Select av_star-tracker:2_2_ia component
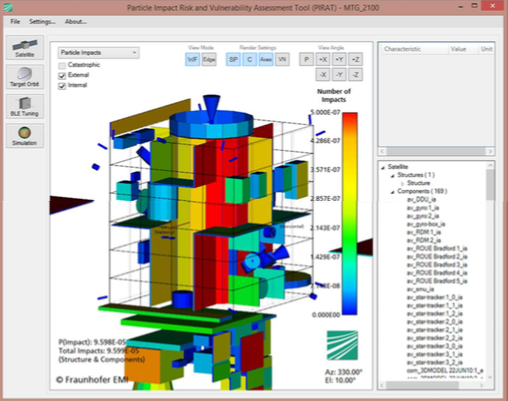The height and width of the screenshot is (401, 508). coord(434,338)
